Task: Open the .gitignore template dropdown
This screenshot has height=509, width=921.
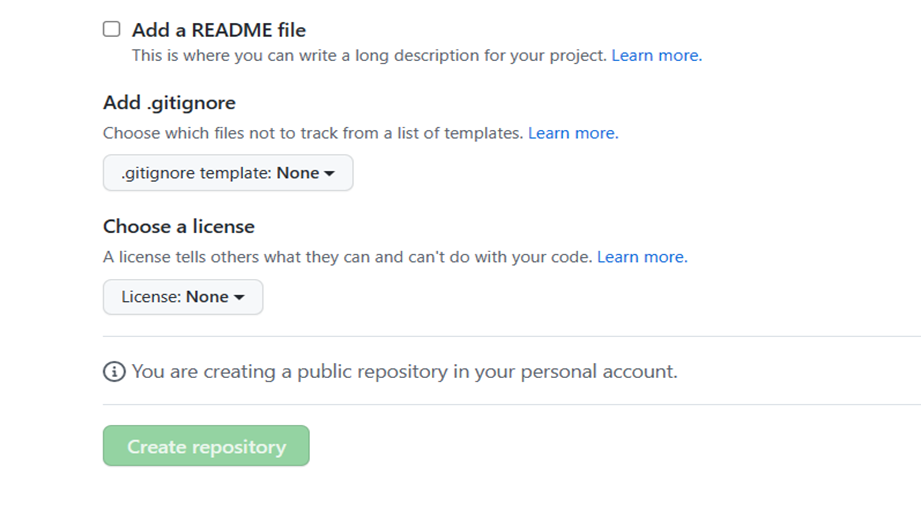Action: point(228,173)
